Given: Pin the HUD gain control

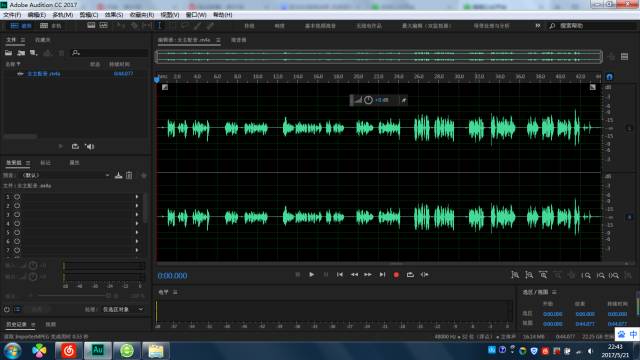Looking at the screenshot, I should [x=404, y=100].
